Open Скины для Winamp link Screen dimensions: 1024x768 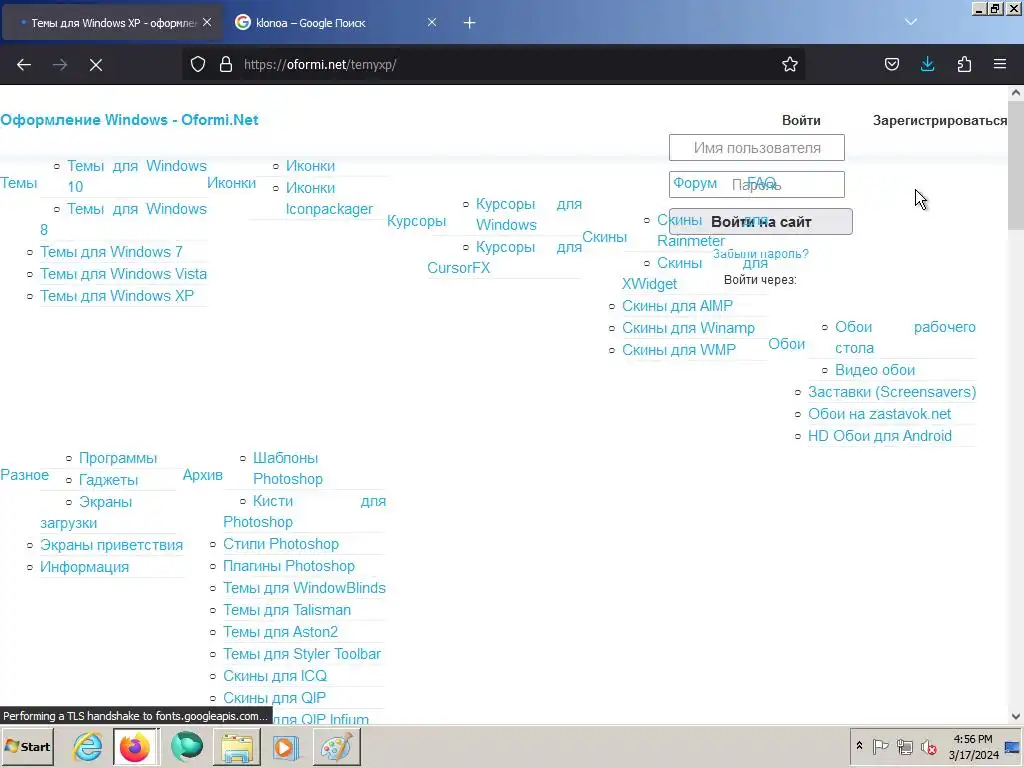click(688, 328)
